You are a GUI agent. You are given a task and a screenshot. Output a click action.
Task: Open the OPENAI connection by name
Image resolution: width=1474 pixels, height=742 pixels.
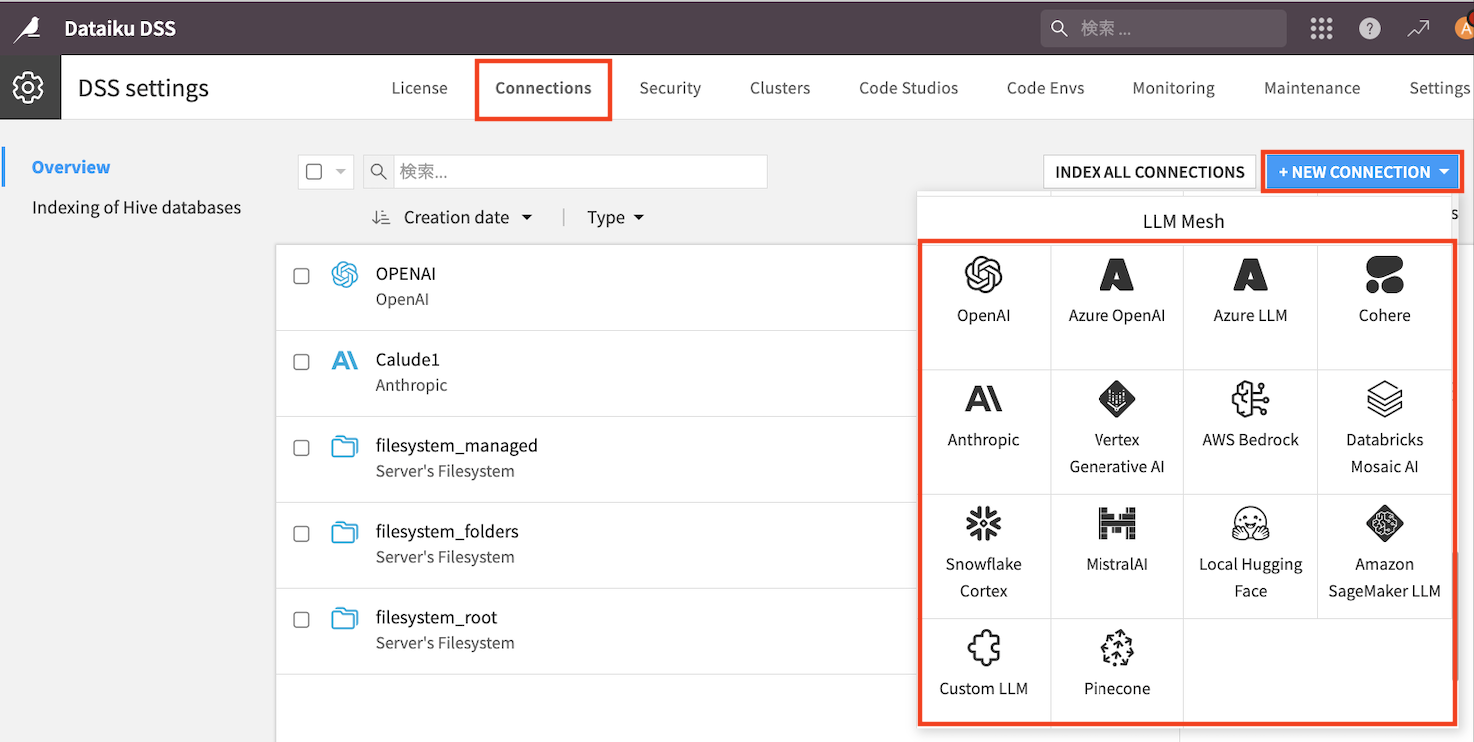pos(405,274)
